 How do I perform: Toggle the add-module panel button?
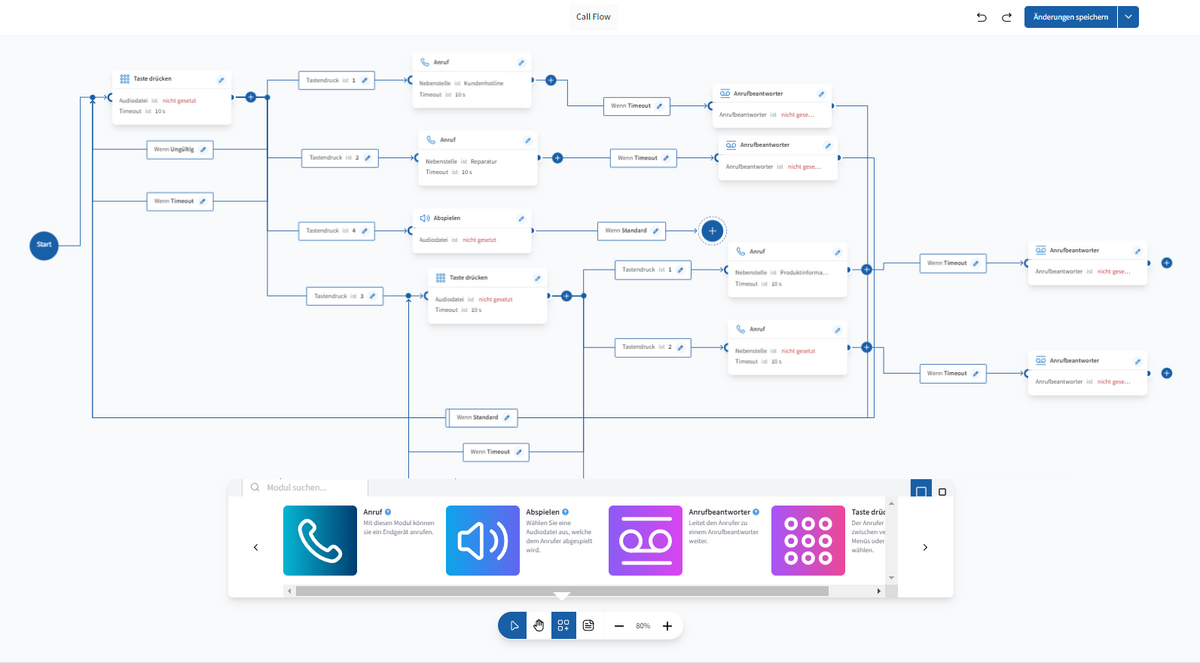[564, 626]
